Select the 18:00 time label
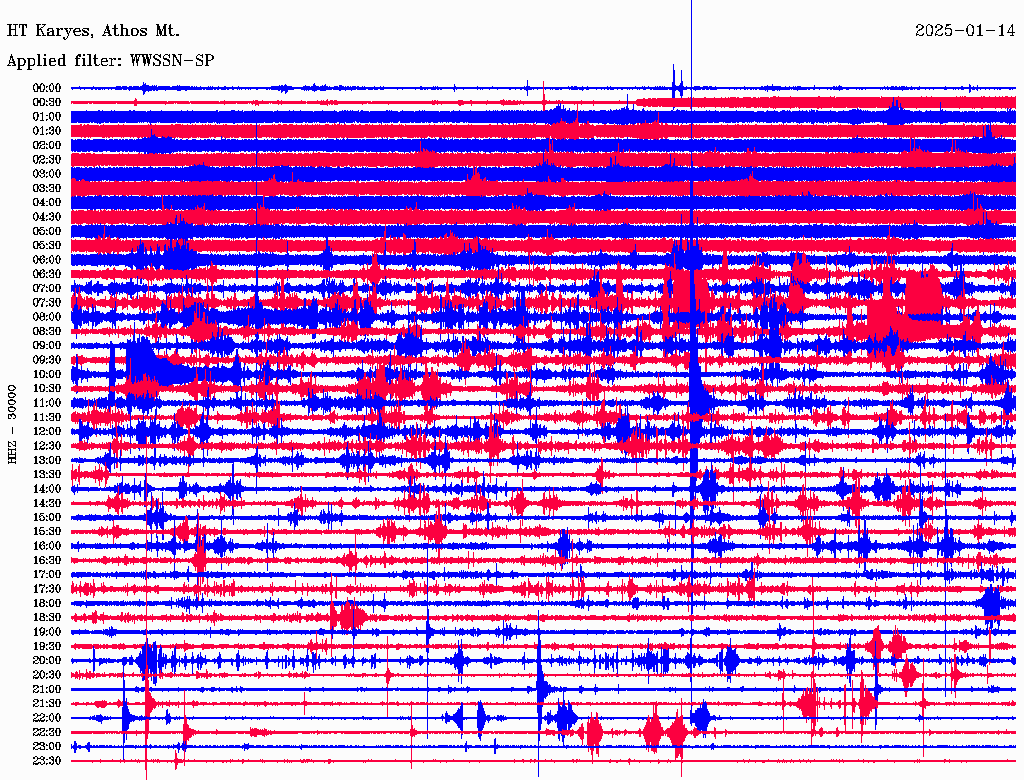This screenshot has width=1024, height=780. pyautogui.click(x=47, y=604)
